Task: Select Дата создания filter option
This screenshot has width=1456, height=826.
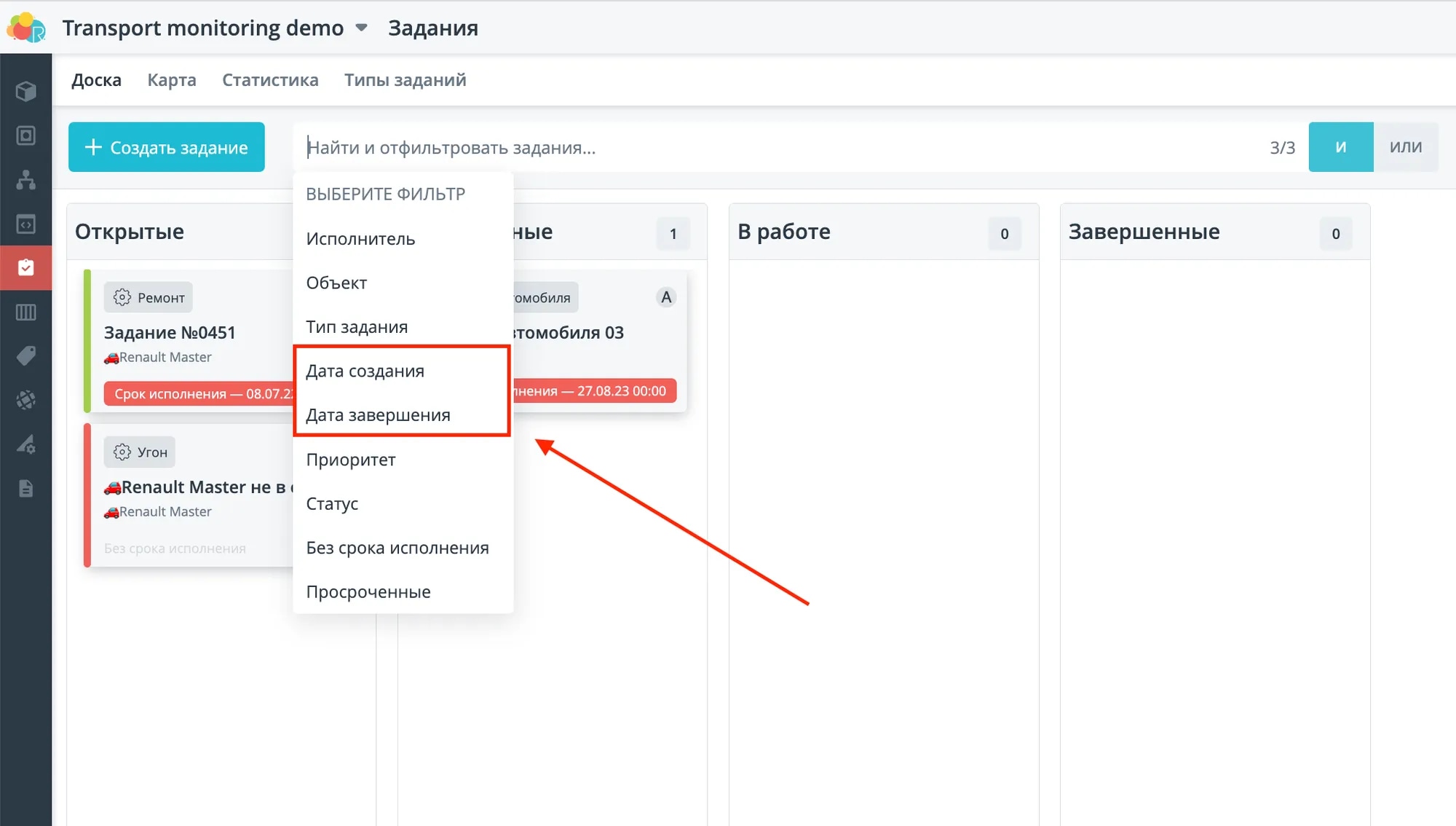Action: pos(365,371)
